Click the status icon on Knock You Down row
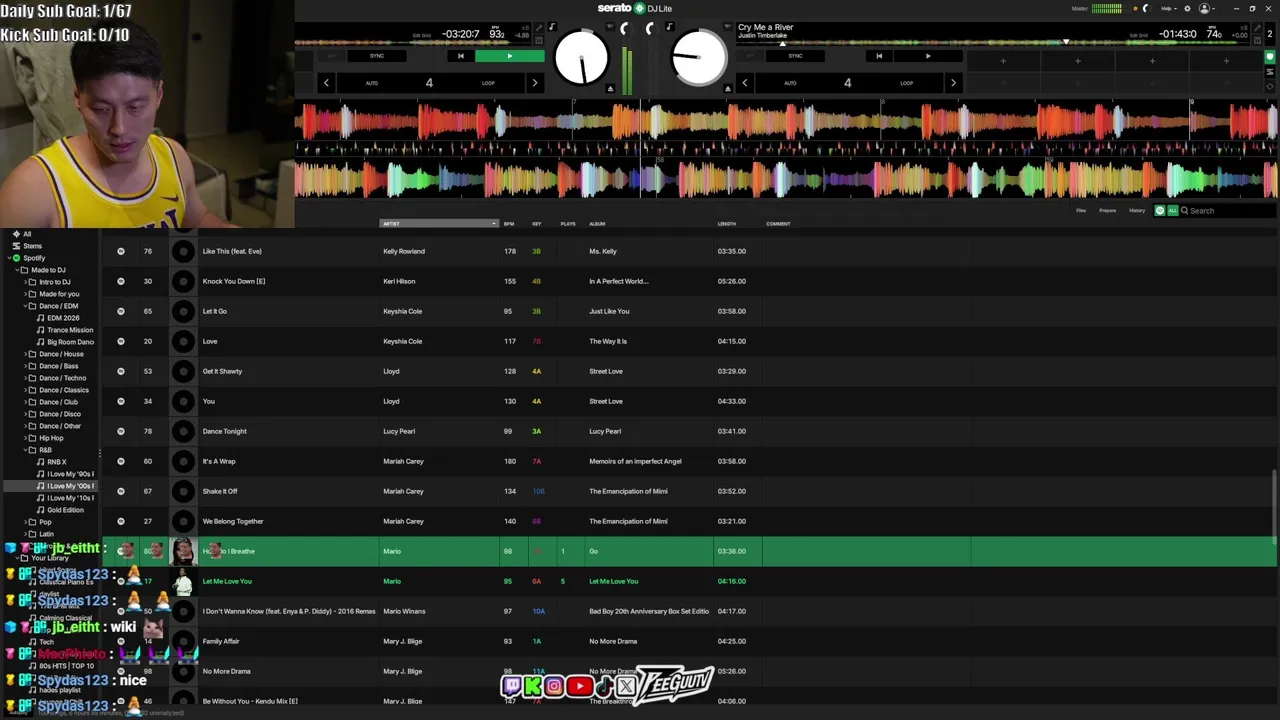This screenshot has height=720, width=1280. pyautogui.click(x=121, y=281)
